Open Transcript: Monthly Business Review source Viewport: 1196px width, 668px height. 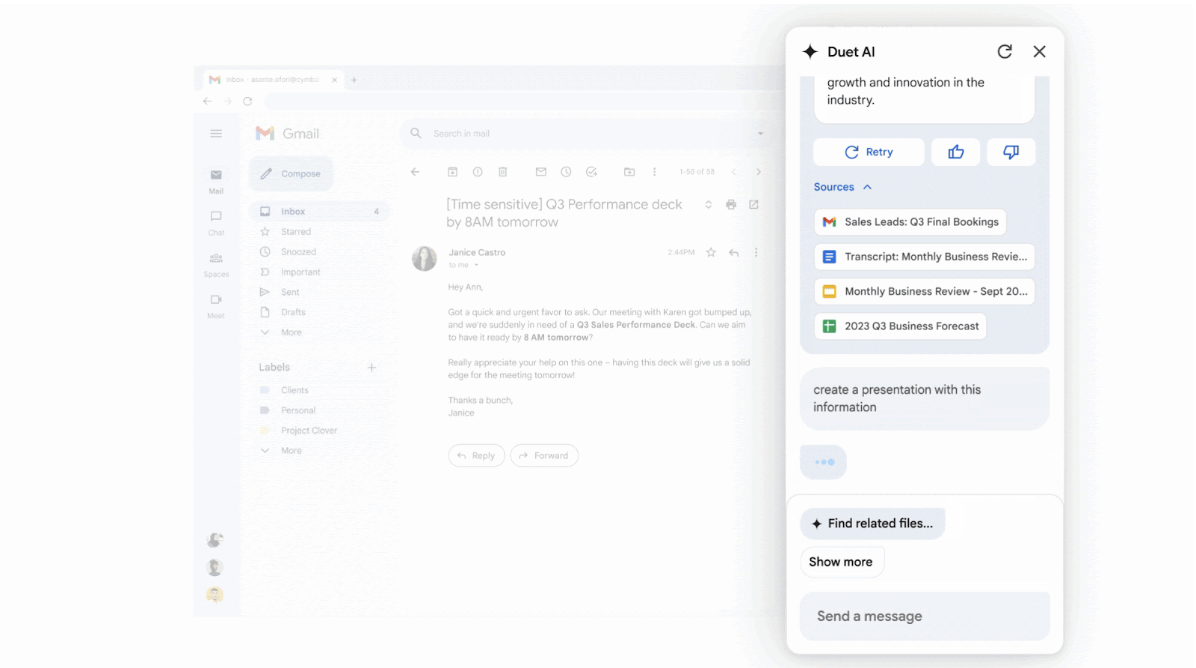tap(924, 256)
